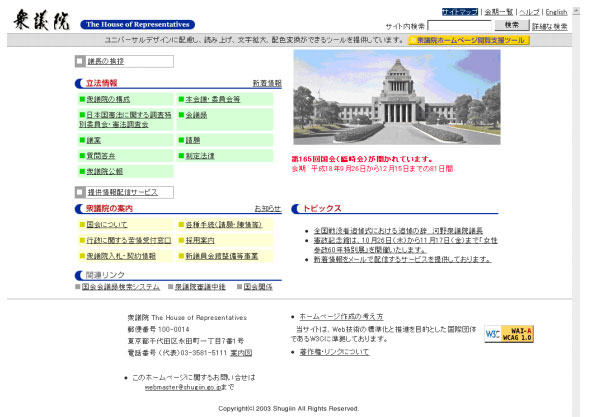Open 各種手続(請願・陳情等) link
This screenshot has height=417, width=589.
click(224, 224)
